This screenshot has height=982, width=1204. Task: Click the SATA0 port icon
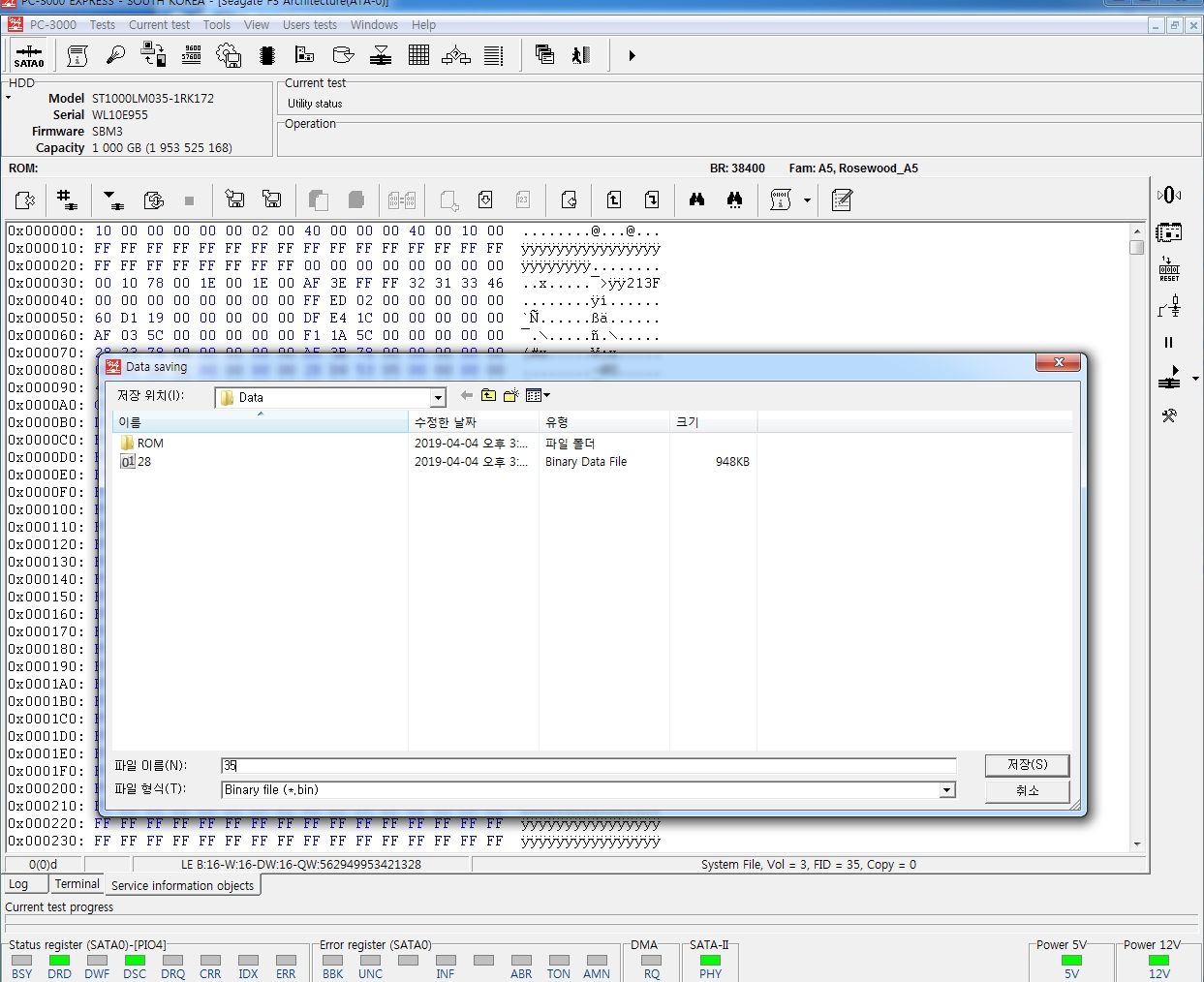click(x=29, y=56)
